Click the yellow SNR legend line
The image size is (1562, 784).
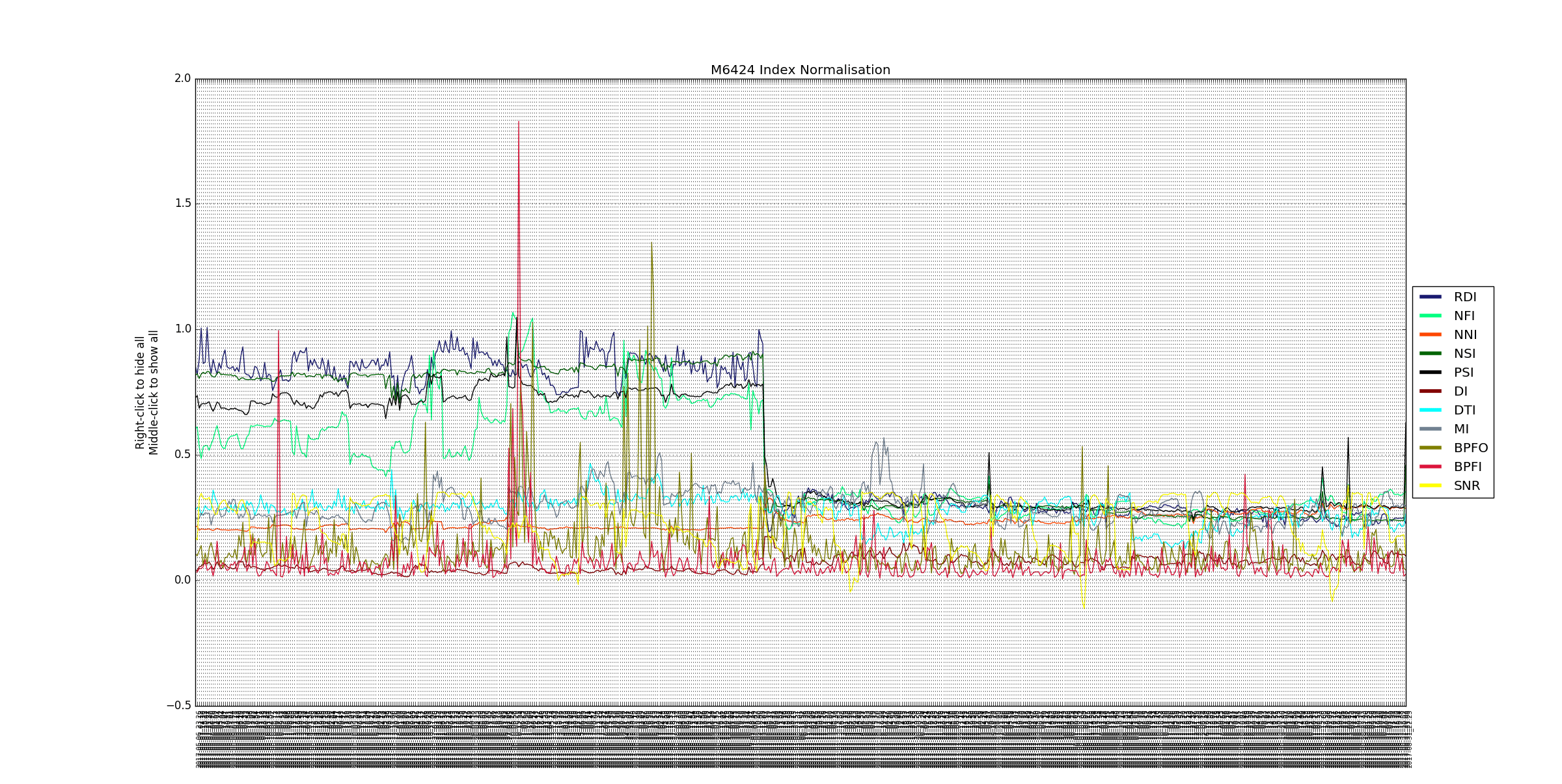pos(1430,485)
